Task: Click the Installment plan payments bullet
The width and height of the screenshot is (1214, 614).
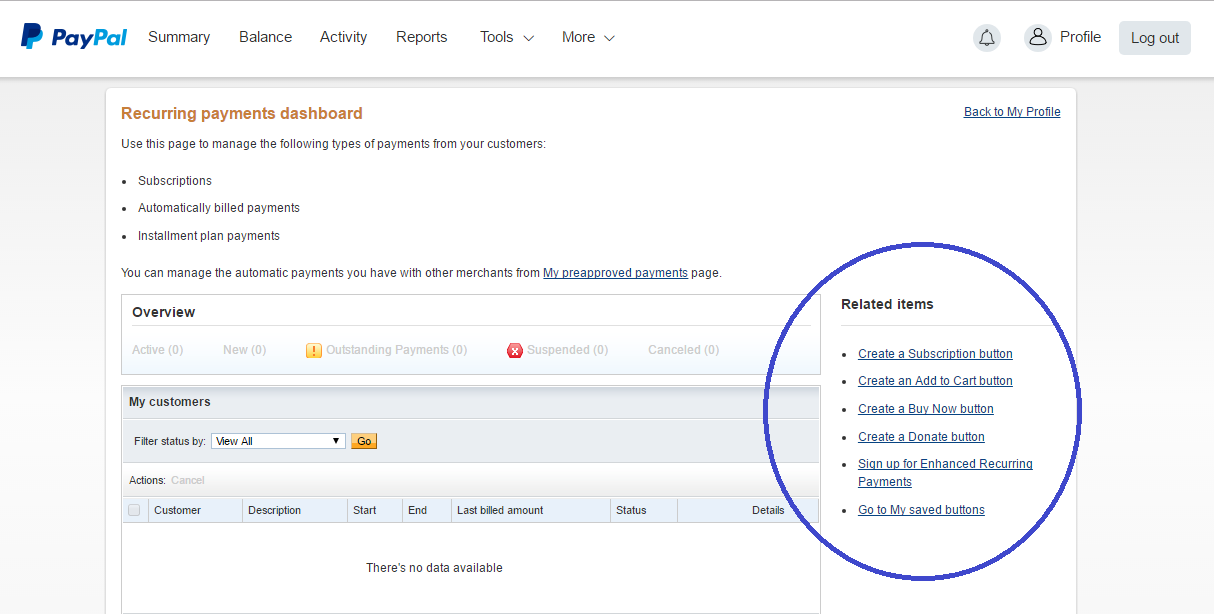Action: coord(209,236)
